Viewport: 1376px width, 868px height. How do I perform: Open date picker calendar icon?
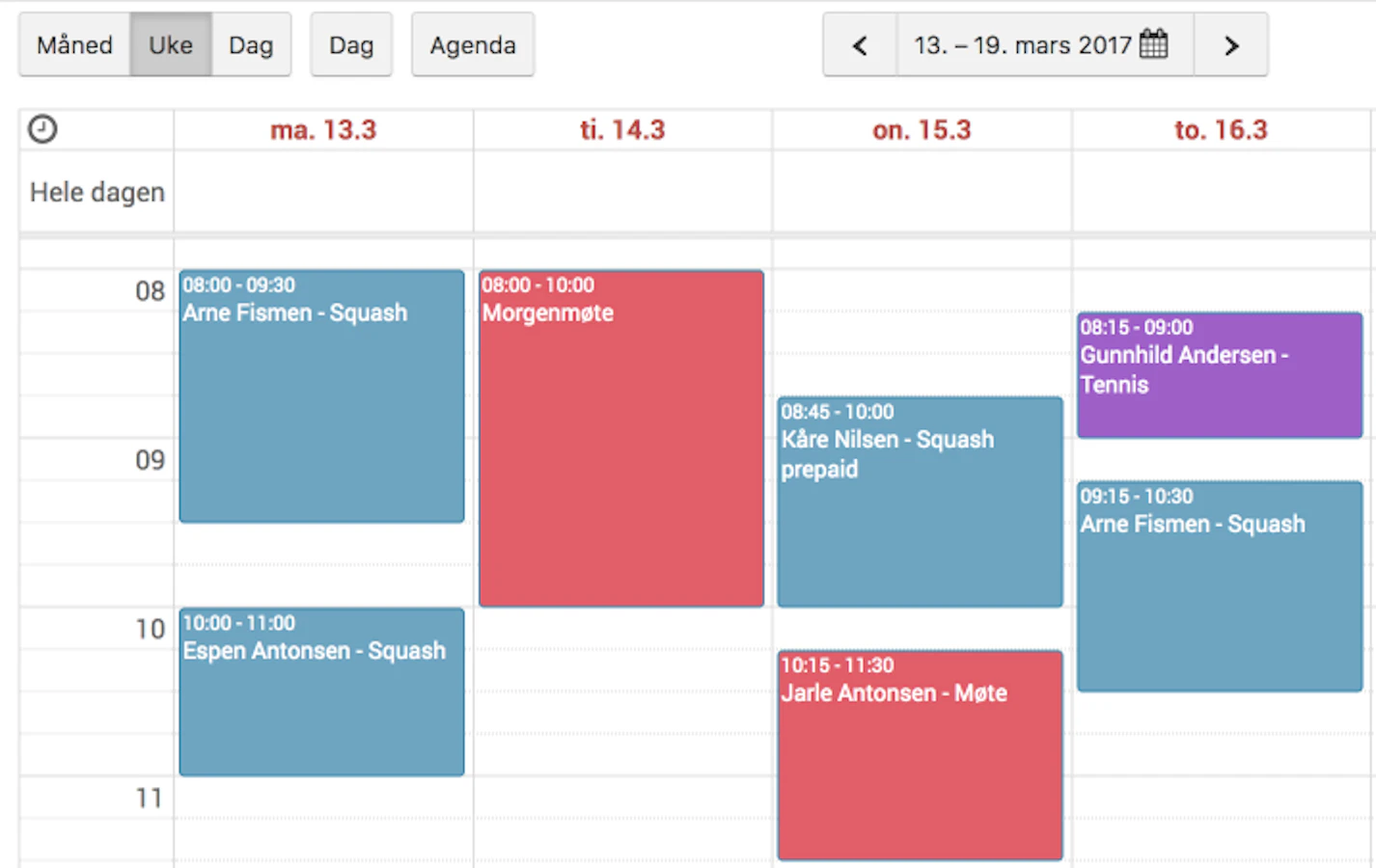click(x=1154, y=44)
